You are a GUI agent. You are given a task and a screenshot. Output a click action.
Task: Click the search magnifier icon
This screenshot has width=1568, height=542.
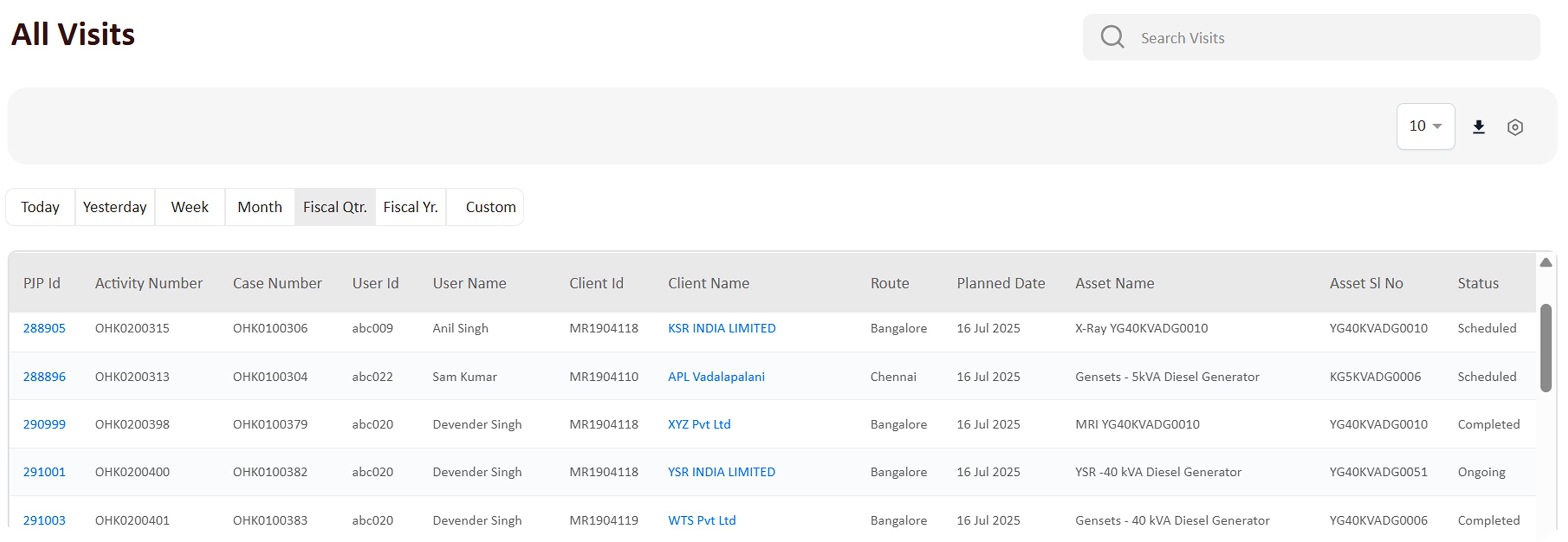click(1112, 37)
